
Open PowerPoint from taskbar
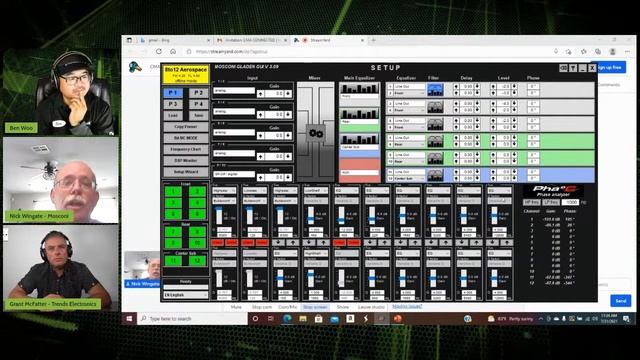[398, 318]
